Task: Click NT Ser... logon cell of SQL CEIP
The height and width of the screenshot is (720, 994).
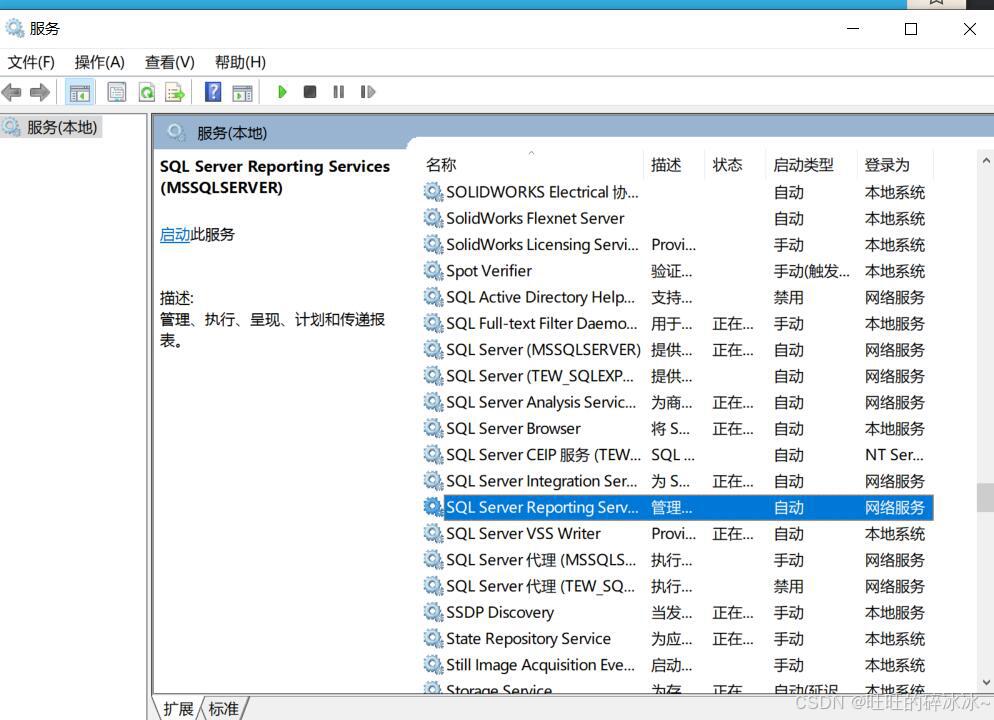Action: point(894,455)
